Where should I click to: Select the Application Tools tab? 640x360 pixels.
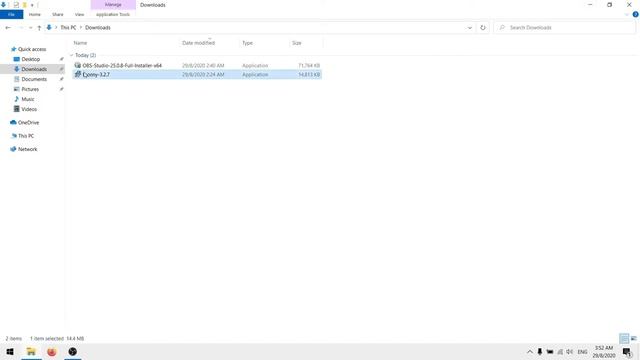click(113, 14)
